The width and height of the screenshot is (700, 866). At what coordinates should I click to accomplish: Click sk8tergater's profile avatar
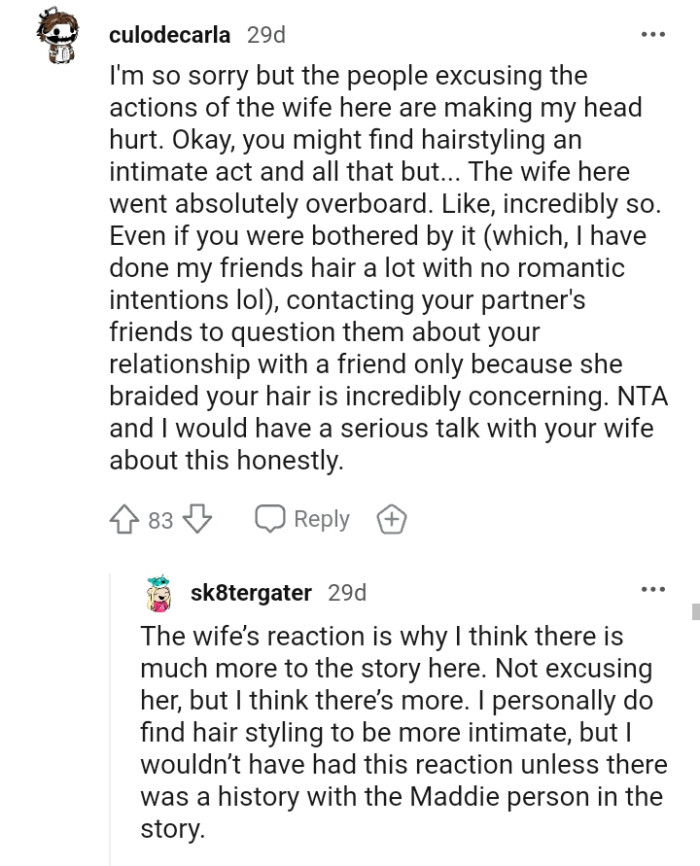coord(158,592)
